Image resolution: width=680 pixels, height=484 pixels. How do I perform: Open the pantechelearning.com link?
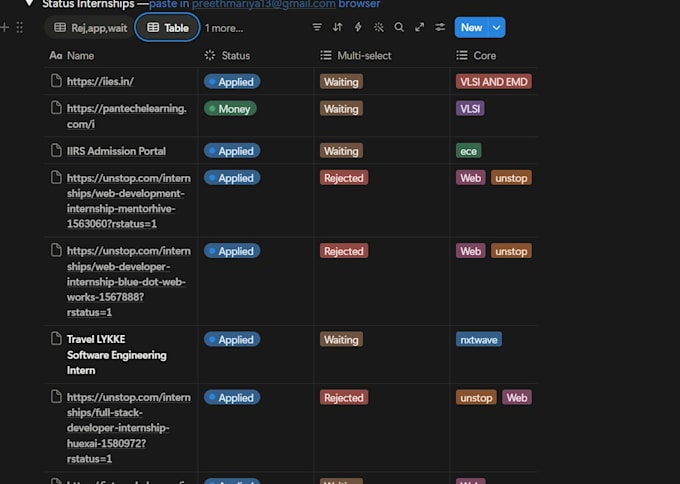coord(127,116)
